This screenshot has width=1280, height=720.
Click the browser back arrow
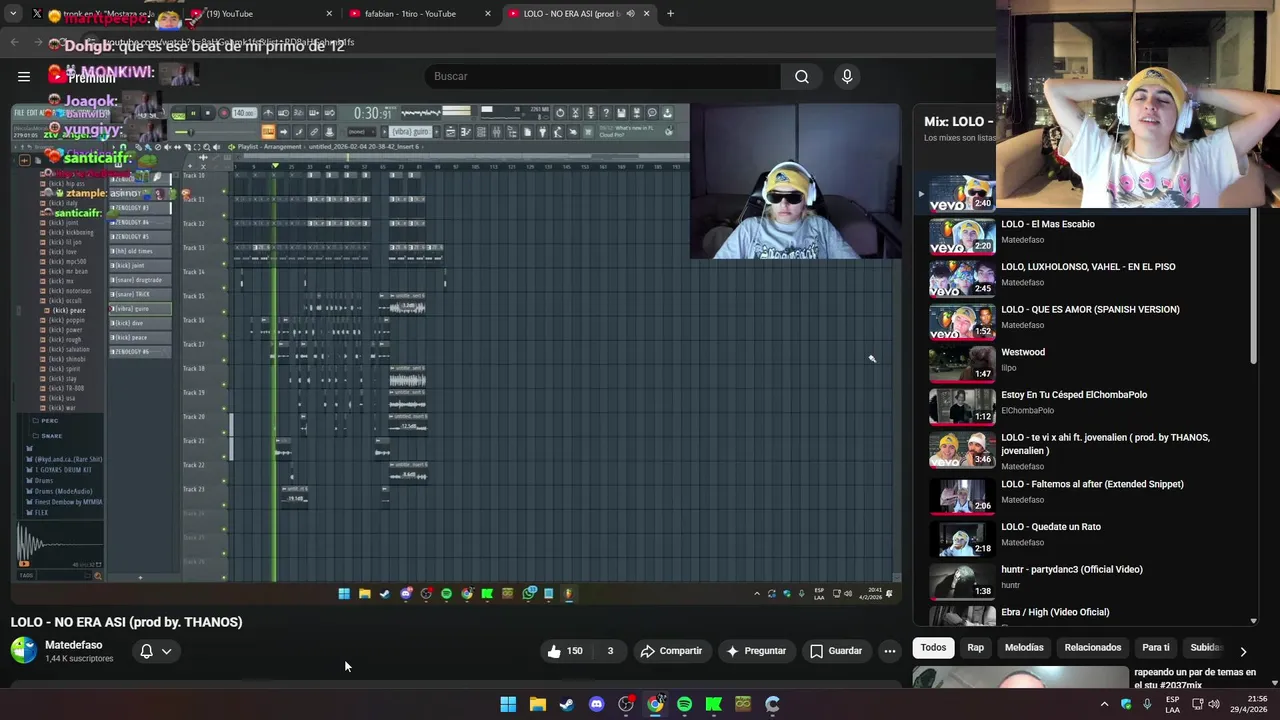14,42
